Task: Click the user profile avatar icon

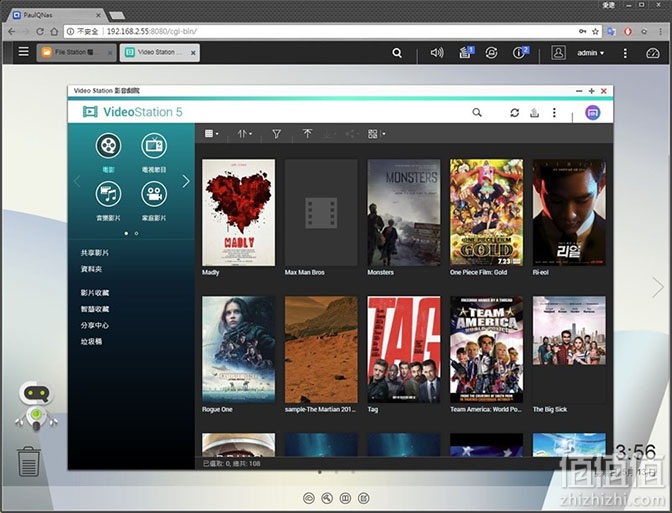Action: tap(558, 53)
